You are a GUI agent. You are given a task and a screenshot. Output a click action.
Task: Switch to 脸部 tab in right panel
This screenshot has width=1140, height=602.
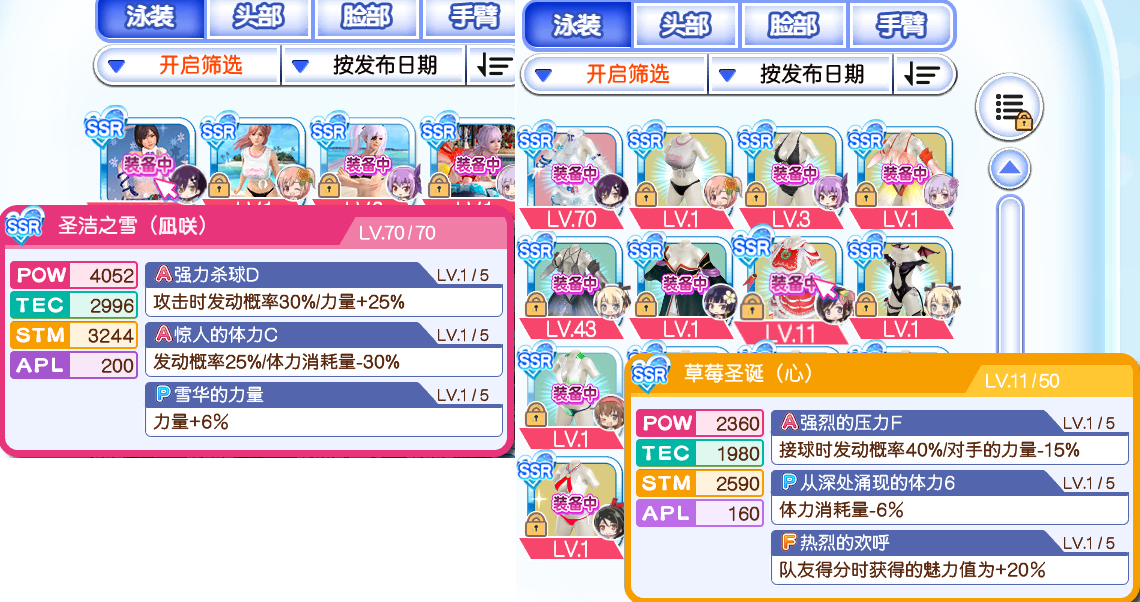(793, 25)
